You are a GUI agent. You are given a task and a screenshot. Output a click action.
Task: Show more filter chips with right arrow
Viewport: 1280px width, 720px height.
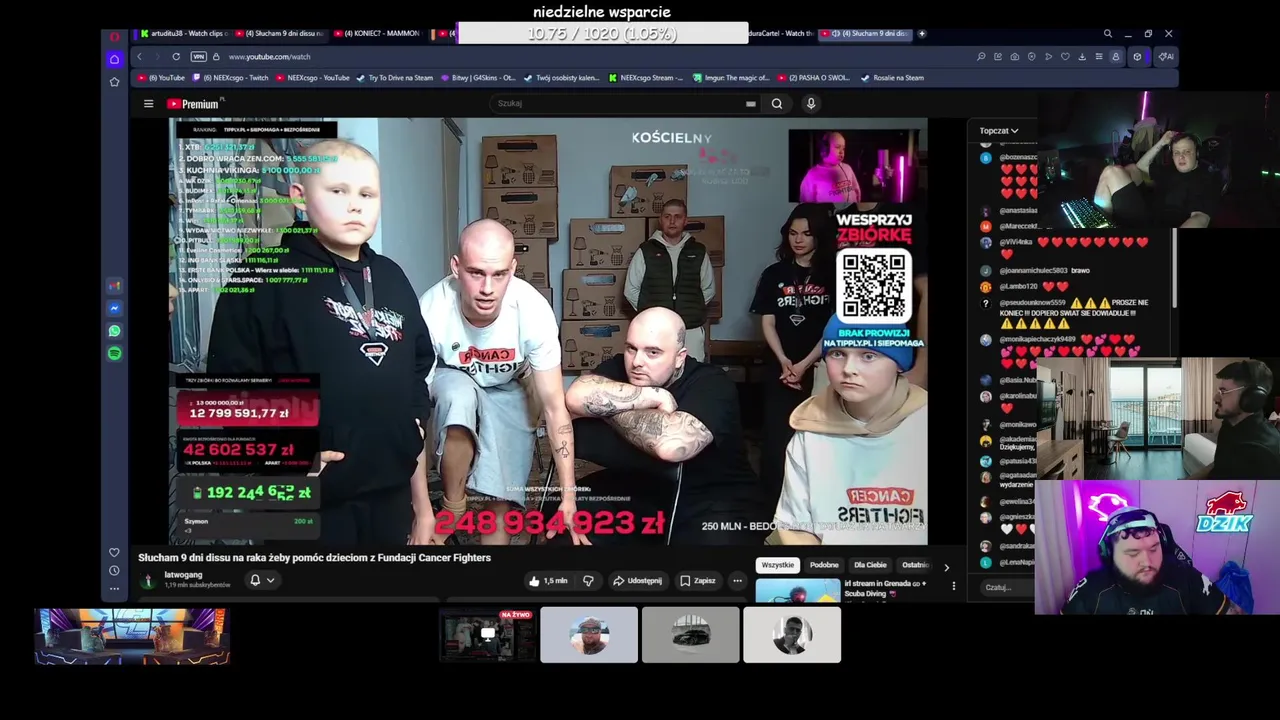tap(947, 567)
